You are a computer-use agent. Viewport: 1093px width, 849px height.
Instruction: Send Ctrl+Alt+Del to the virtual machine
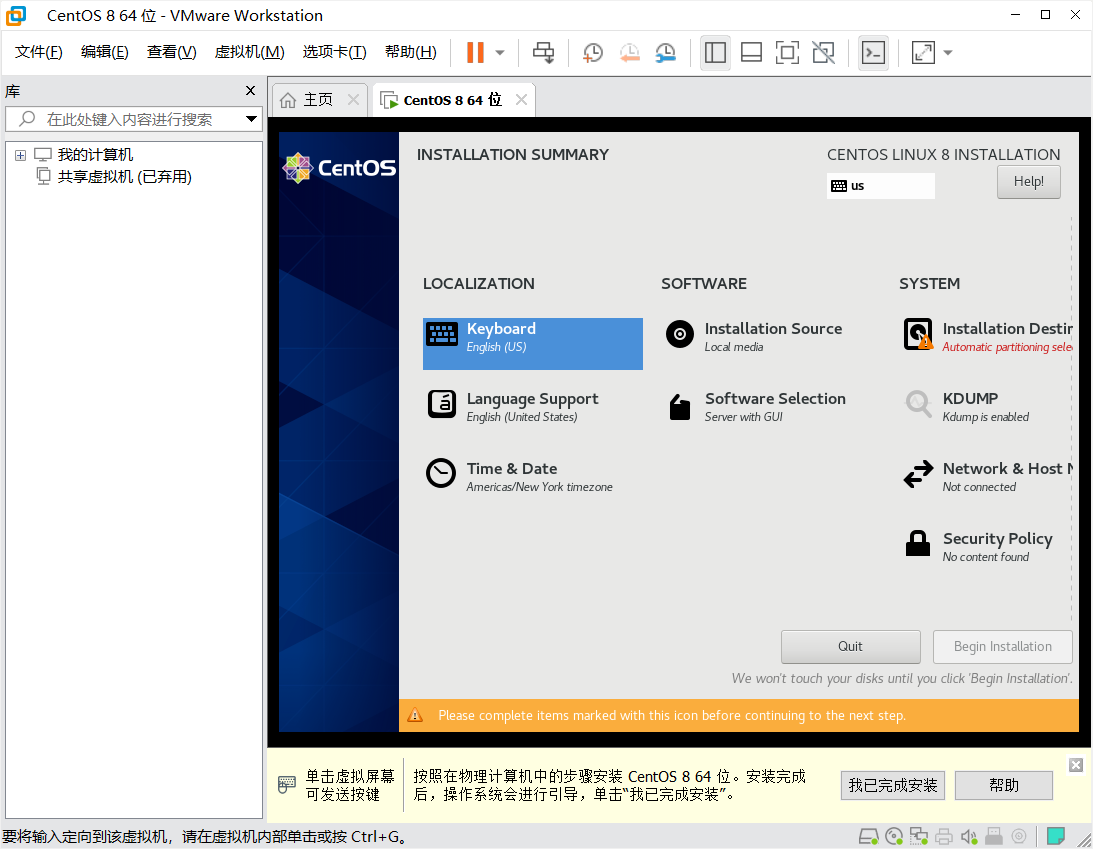(543, 52)
